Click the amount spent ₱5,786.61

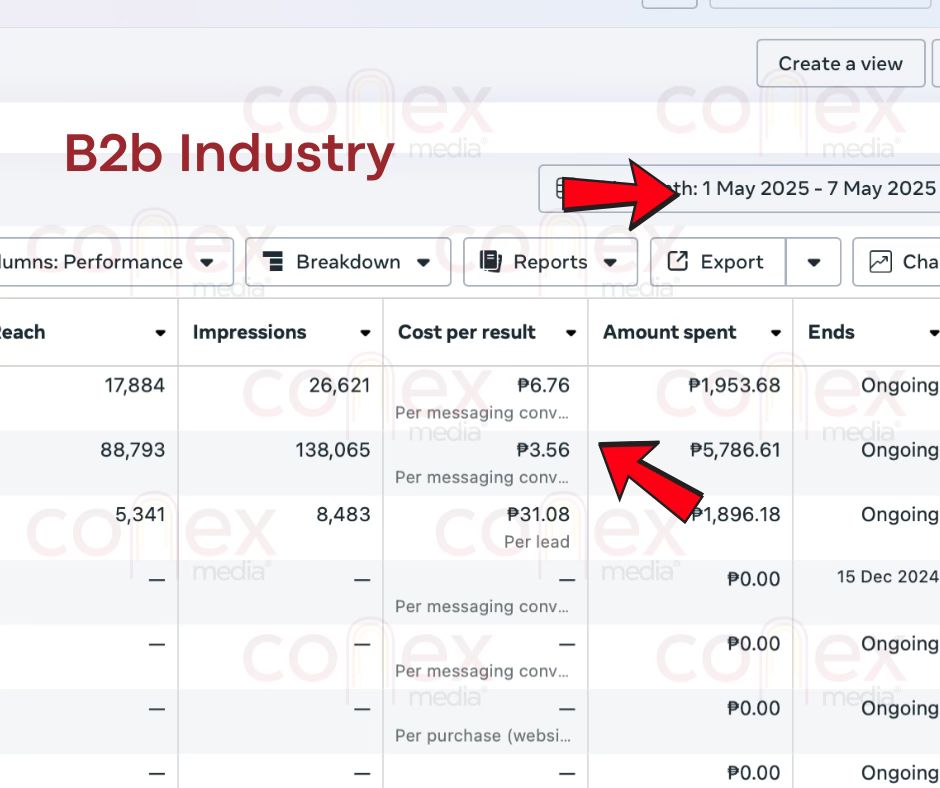pyautogui.click(x=736, y=450)
